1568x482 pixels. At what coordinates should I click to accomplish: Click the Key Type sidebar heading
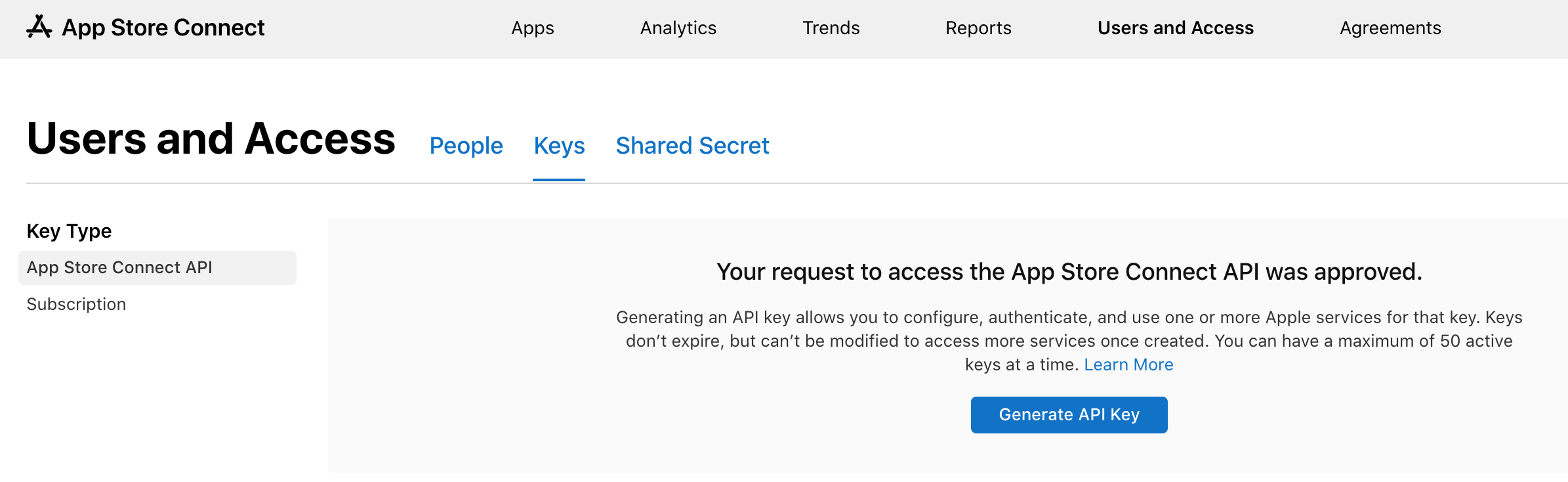[x=69, y=231]
